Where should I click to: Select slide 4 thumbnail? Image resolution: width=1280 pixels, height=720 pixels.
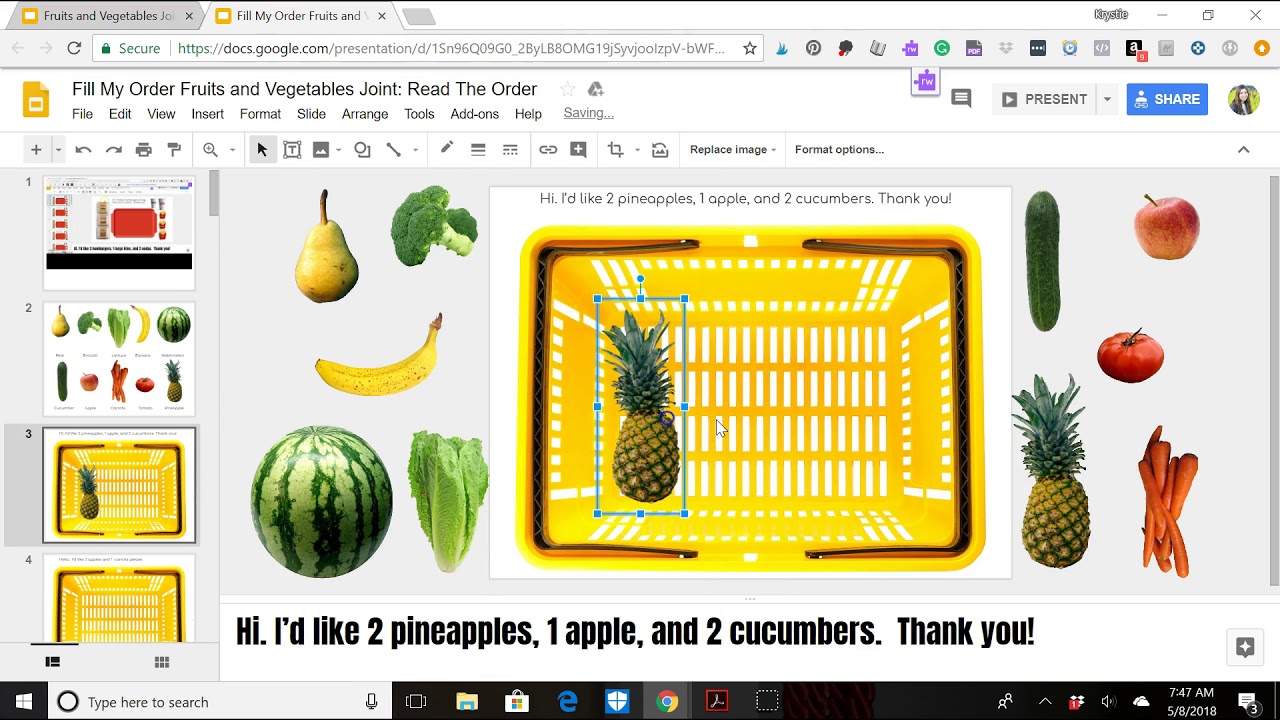119,600
